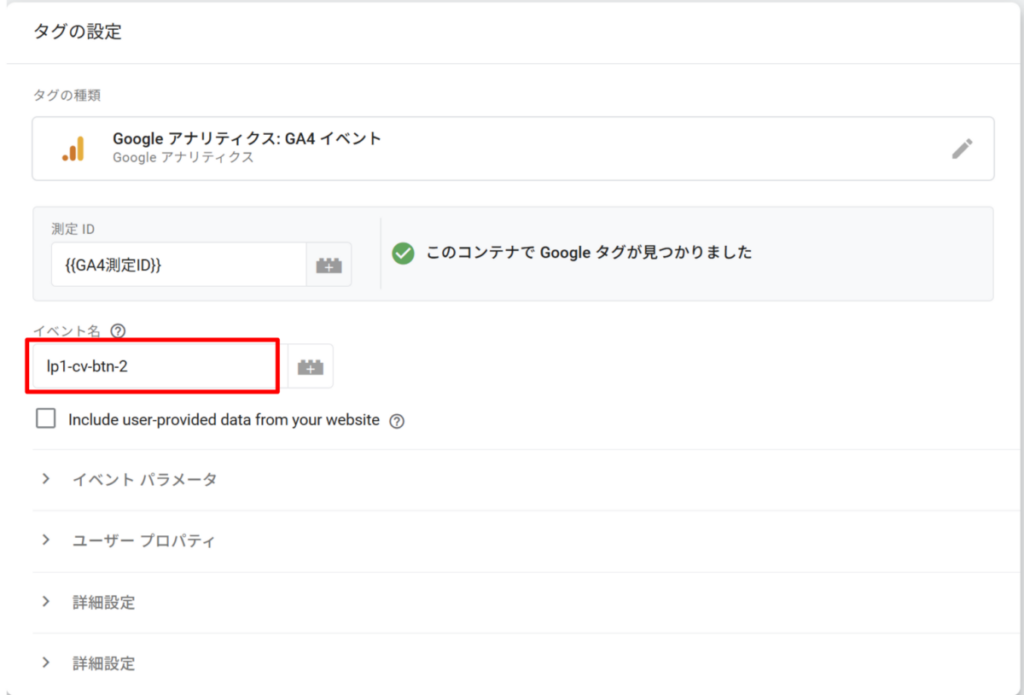Click the タグの種類 section label
Screen dimensions: 1024x695
[66, 95]
